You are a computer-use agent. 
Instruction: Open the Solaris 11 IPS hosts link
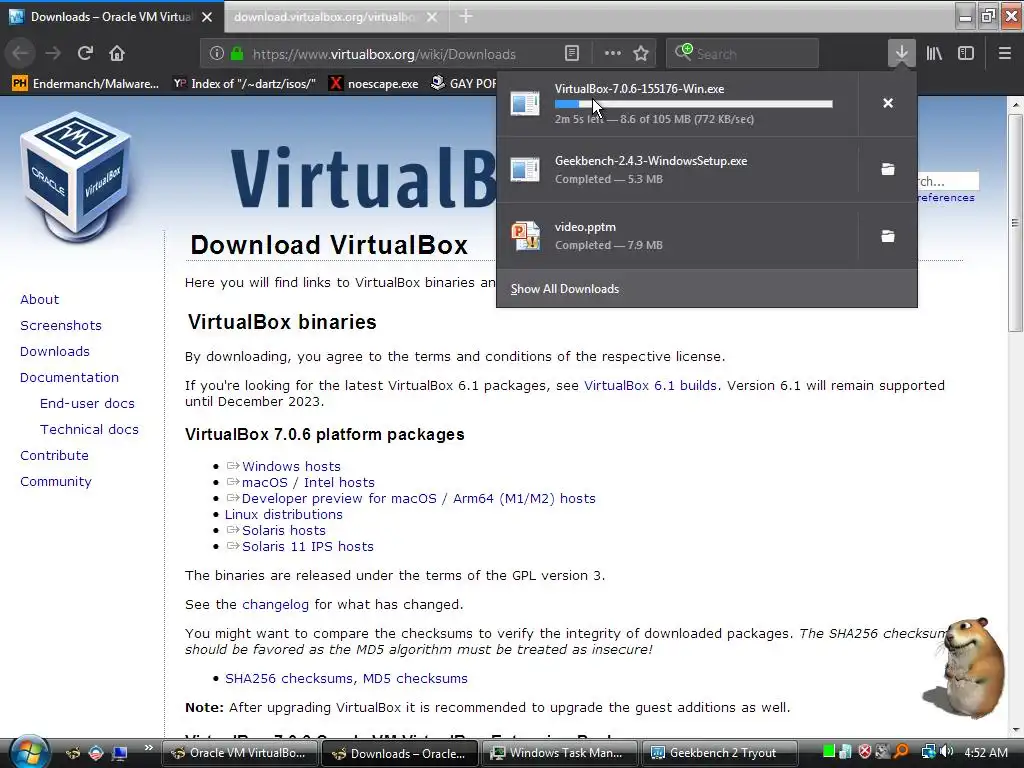point(308,546)
